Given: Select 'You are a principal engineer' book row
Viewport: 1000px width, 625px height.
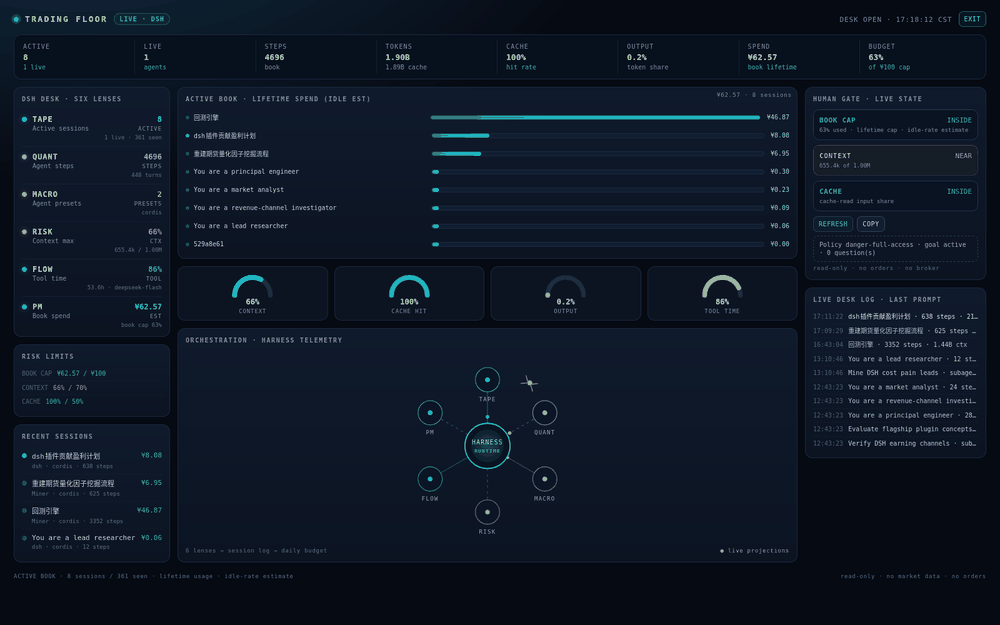Looking at the screenshot, I should (x=487, y=172).
